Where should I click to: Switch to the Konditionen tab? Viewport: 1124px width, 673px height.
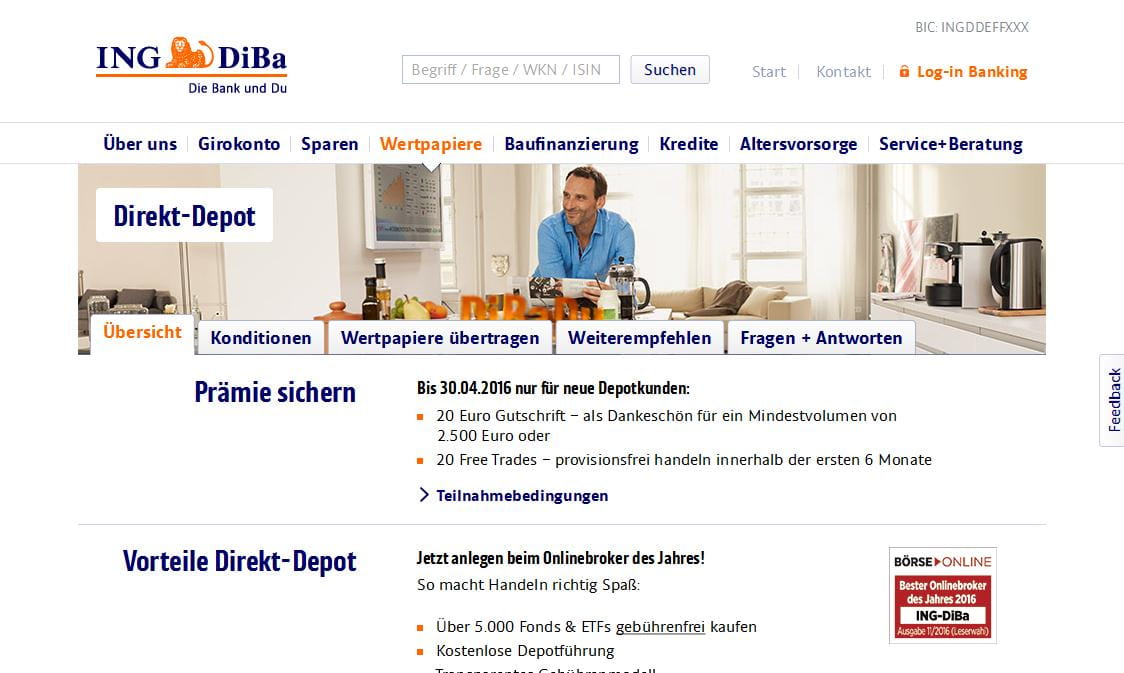(261, 338)
